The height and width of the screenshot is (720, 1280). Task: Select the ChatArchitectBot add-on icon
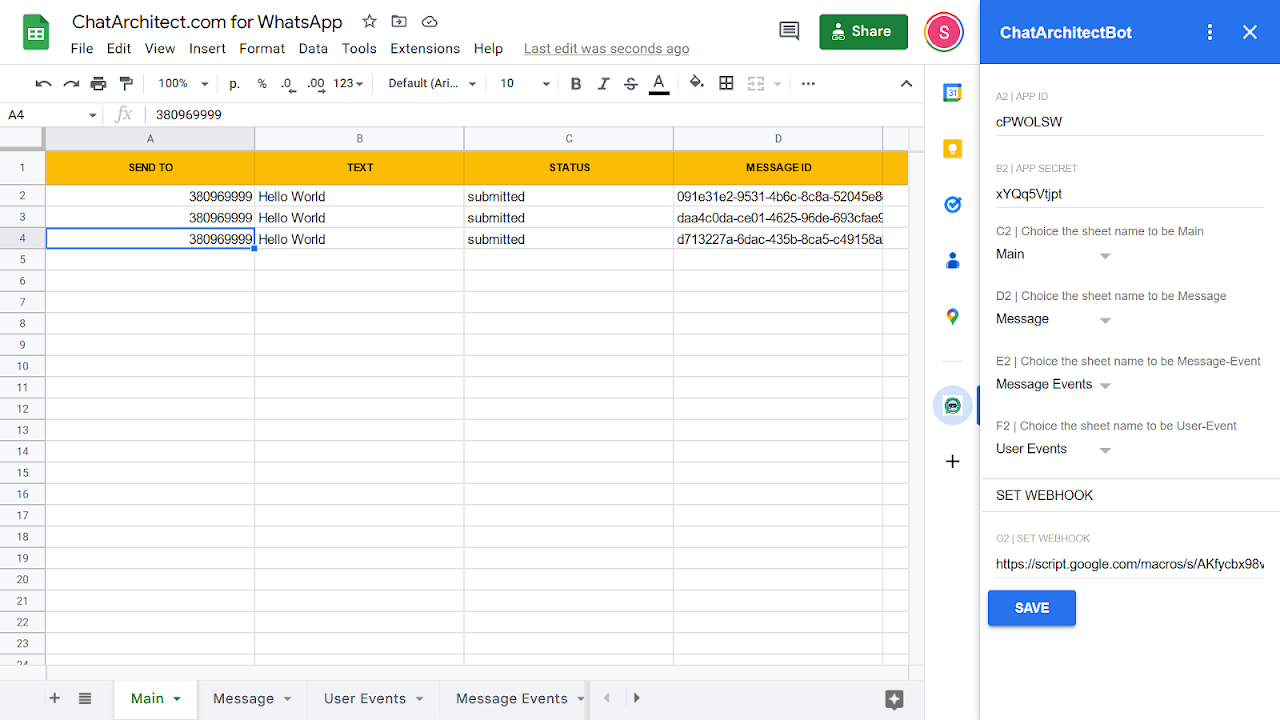coord(953,405)
